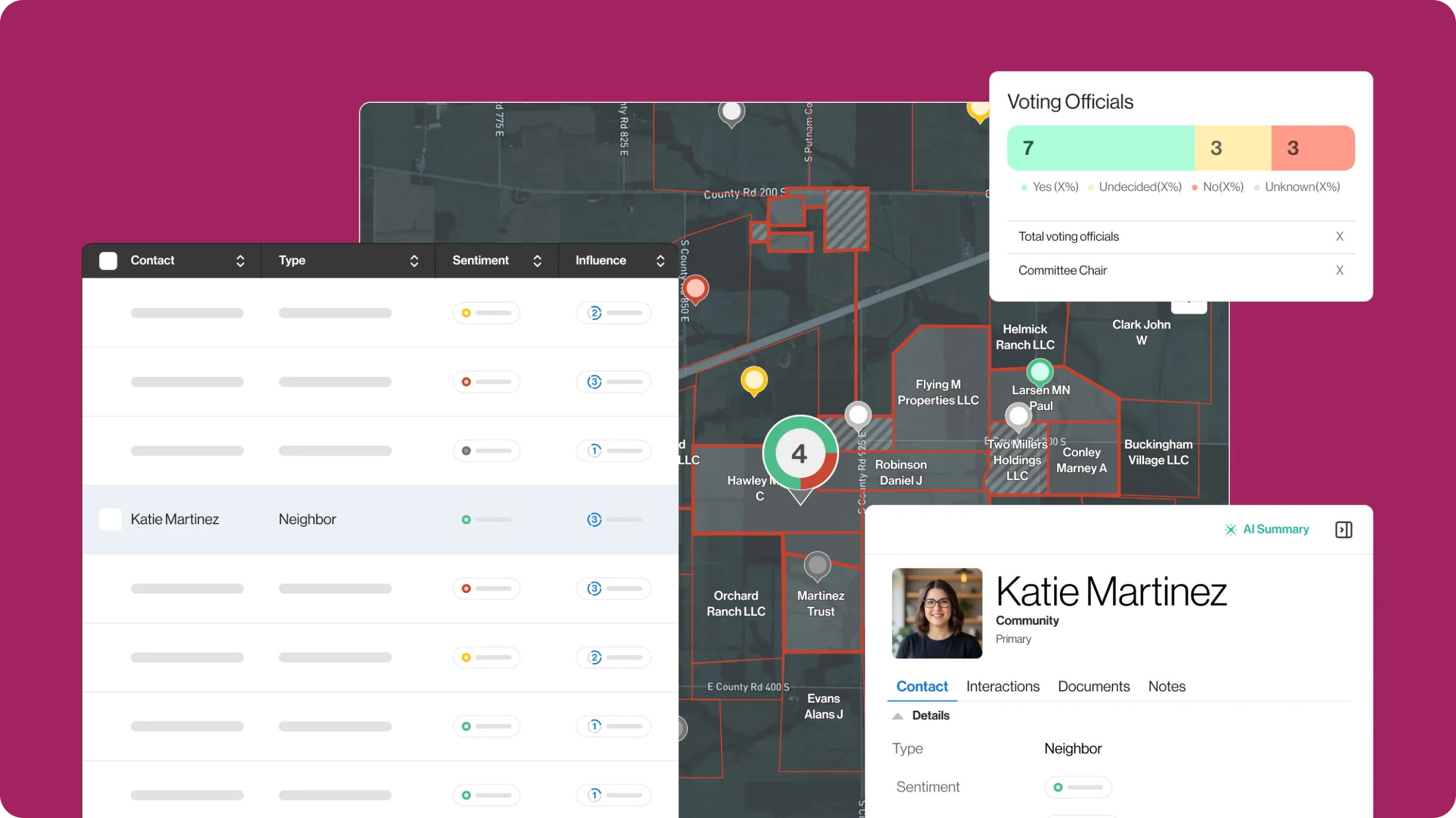Sort by the Sentiment column arrows
Viewport: 1456px width, 818px height.
(x=538, y=261)
